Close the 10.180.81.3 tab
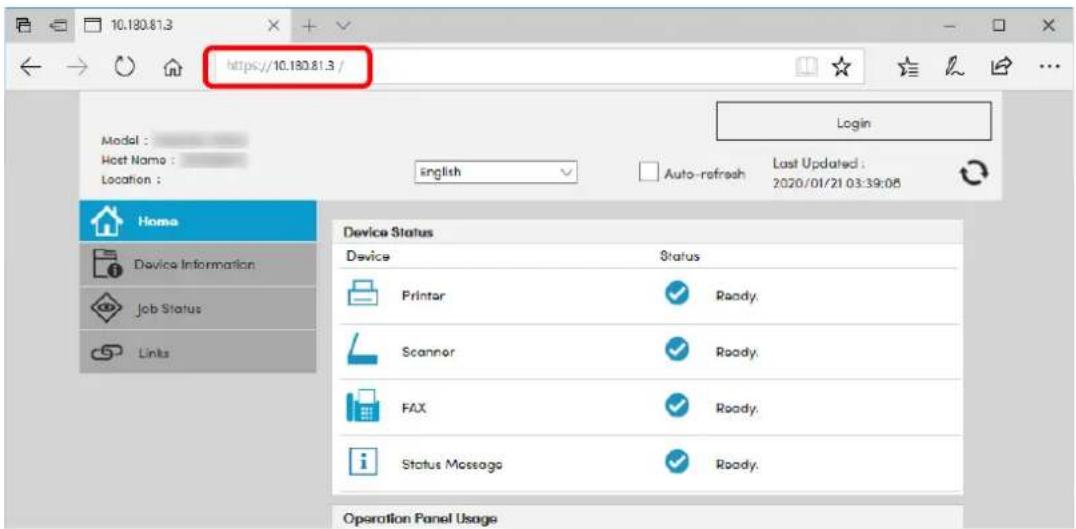The image size is (1076, 529). [x=272, y=26]
